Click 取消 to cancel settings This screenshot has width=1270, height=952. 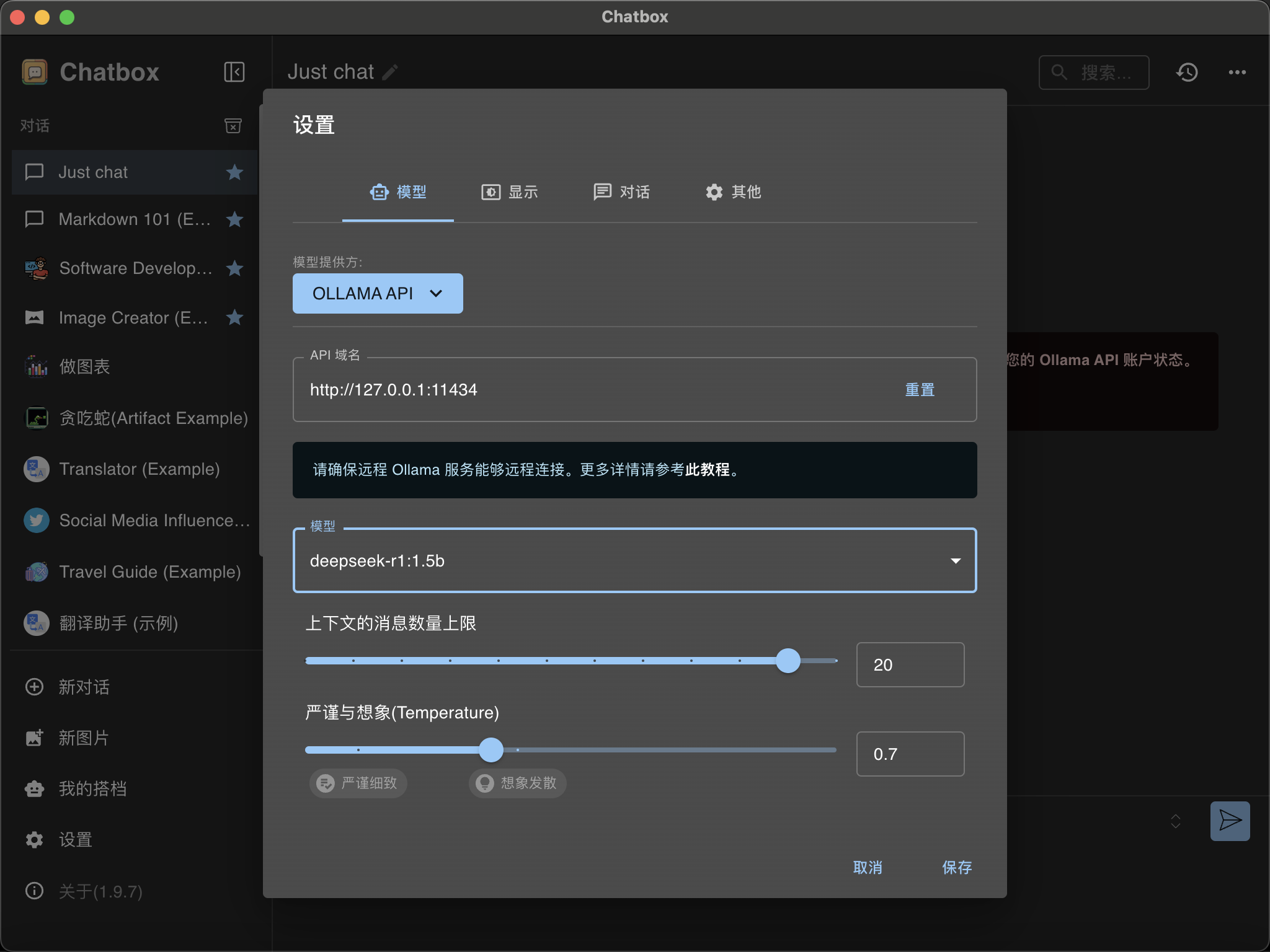click(868, 867)
